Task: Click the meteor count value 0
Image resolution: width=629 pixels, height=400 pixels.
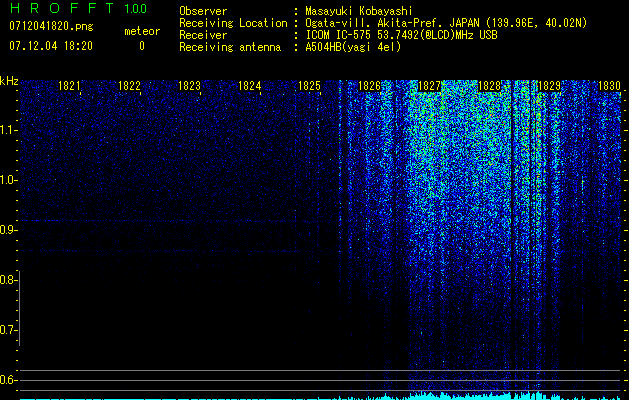Action: click(142, 46)
